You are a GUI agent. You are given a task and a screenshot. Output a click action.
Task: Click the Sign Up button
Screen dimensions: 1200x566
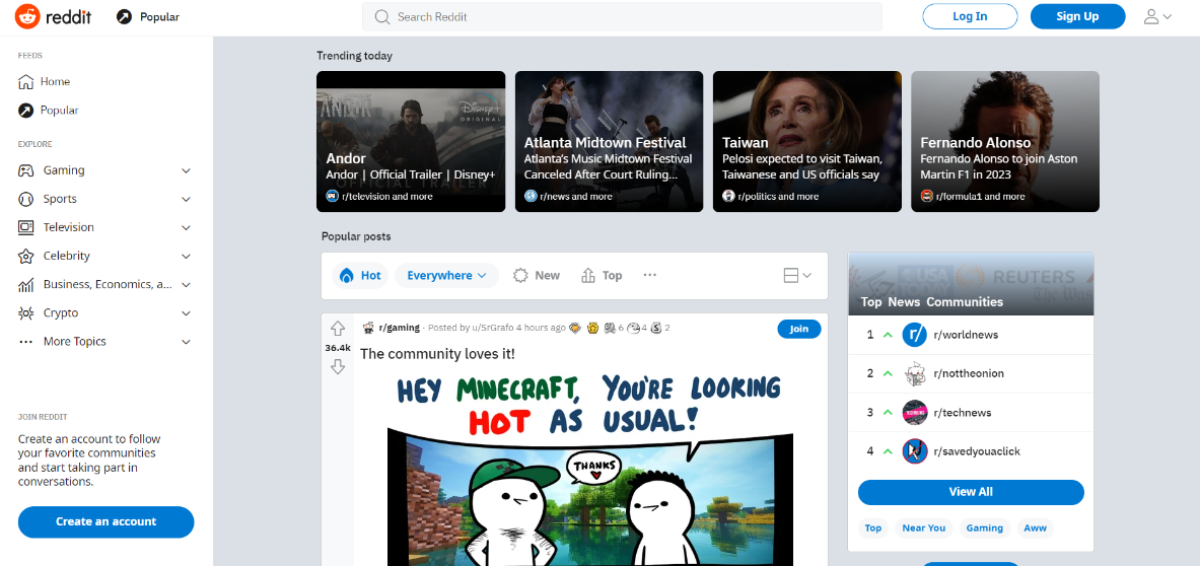tap(1077, 16)
